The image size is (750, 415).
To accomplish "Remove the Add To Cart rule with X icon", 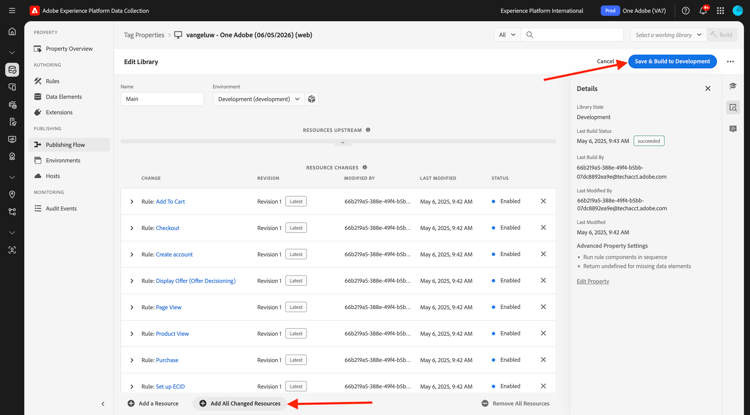I will 543,201.
